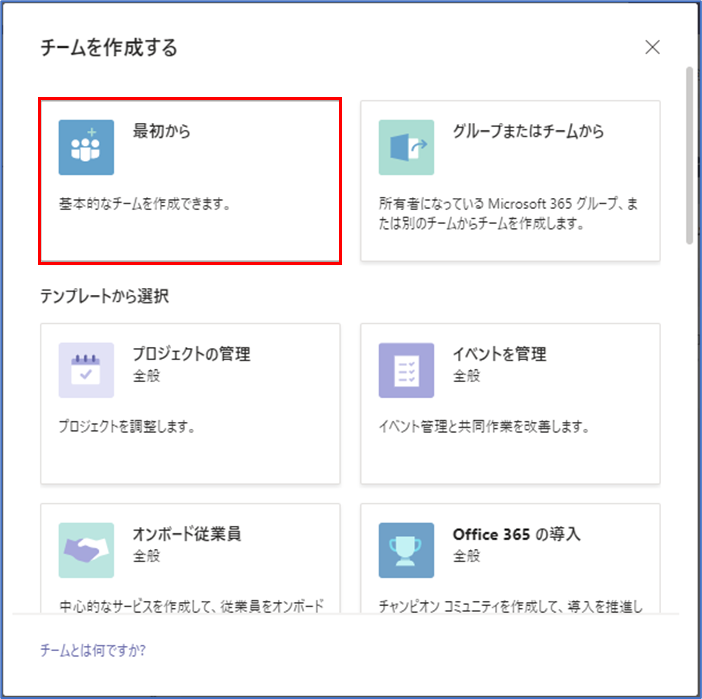Click the イベント管理と共同作業を改善します description
Screen dimensions: 702x699
484,428
